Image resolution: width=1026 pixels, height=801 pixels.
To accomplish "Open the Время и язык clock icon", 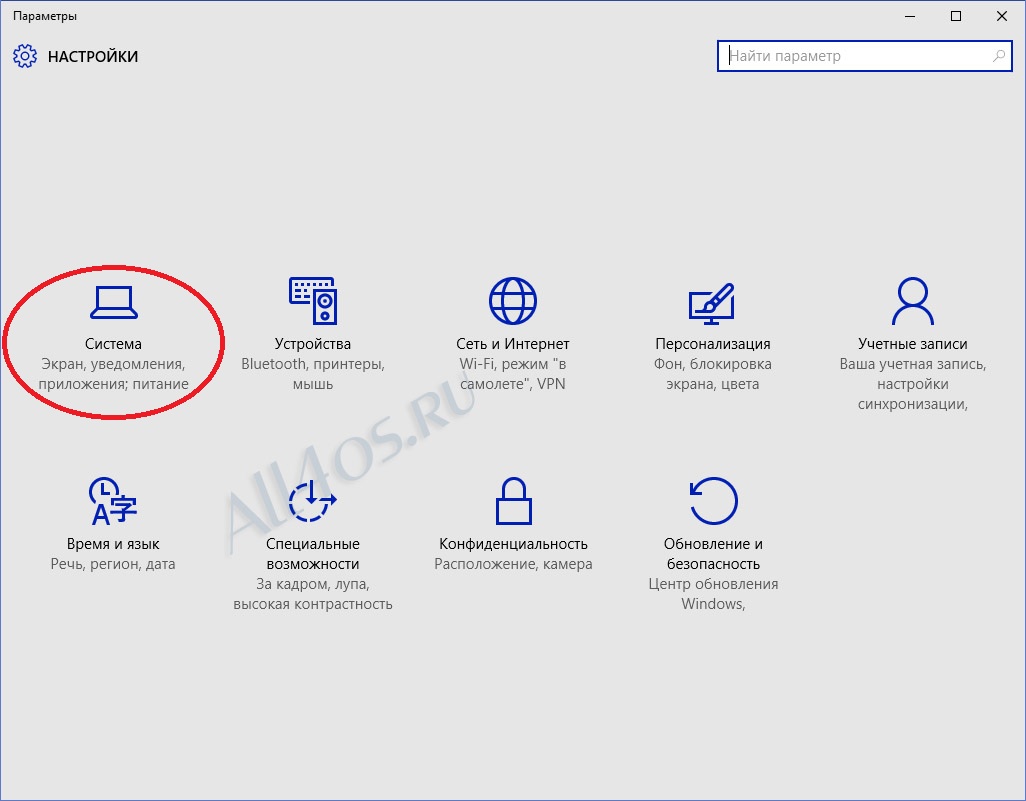I will click(x=113, y=501).
